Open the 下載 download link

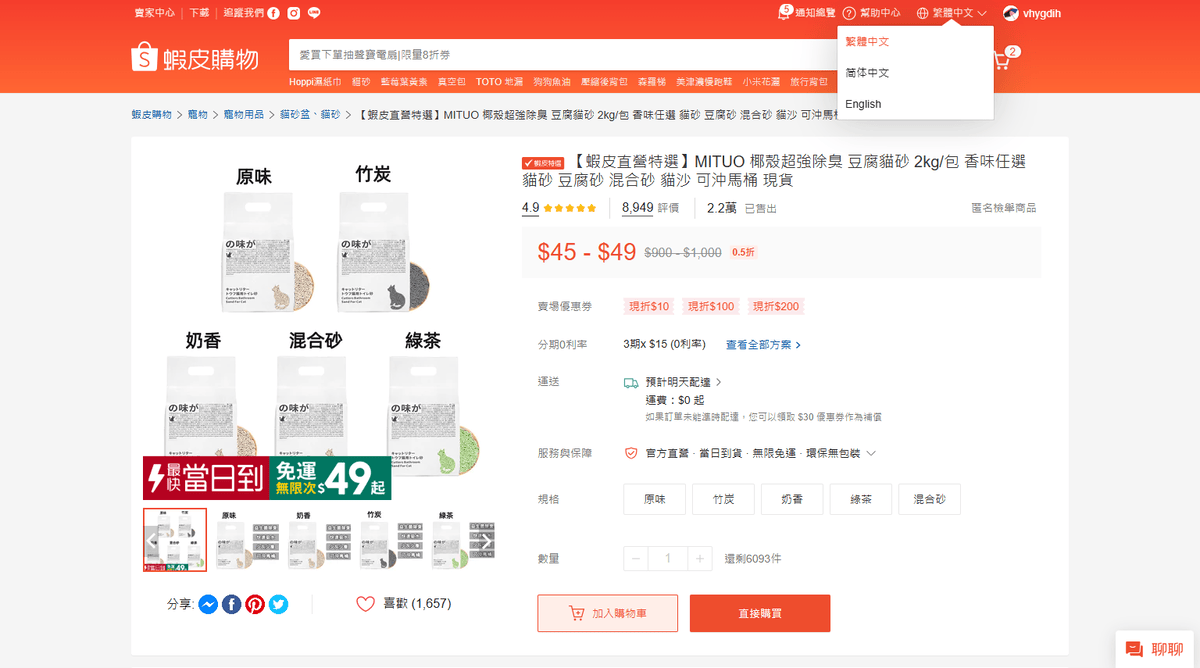(x=200, y=13)
